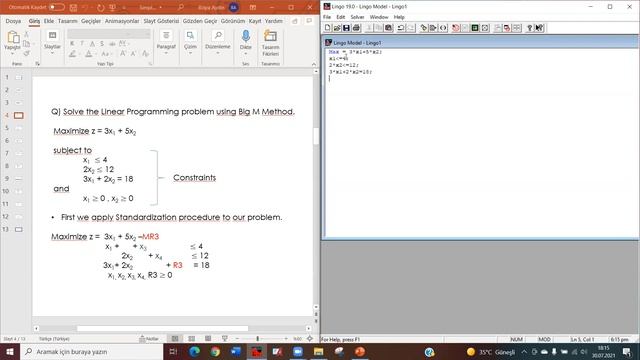This screenshot has width=640, height=360.
Task: Switch to the Ekle ribbon tab
Action: click(49, 21)
